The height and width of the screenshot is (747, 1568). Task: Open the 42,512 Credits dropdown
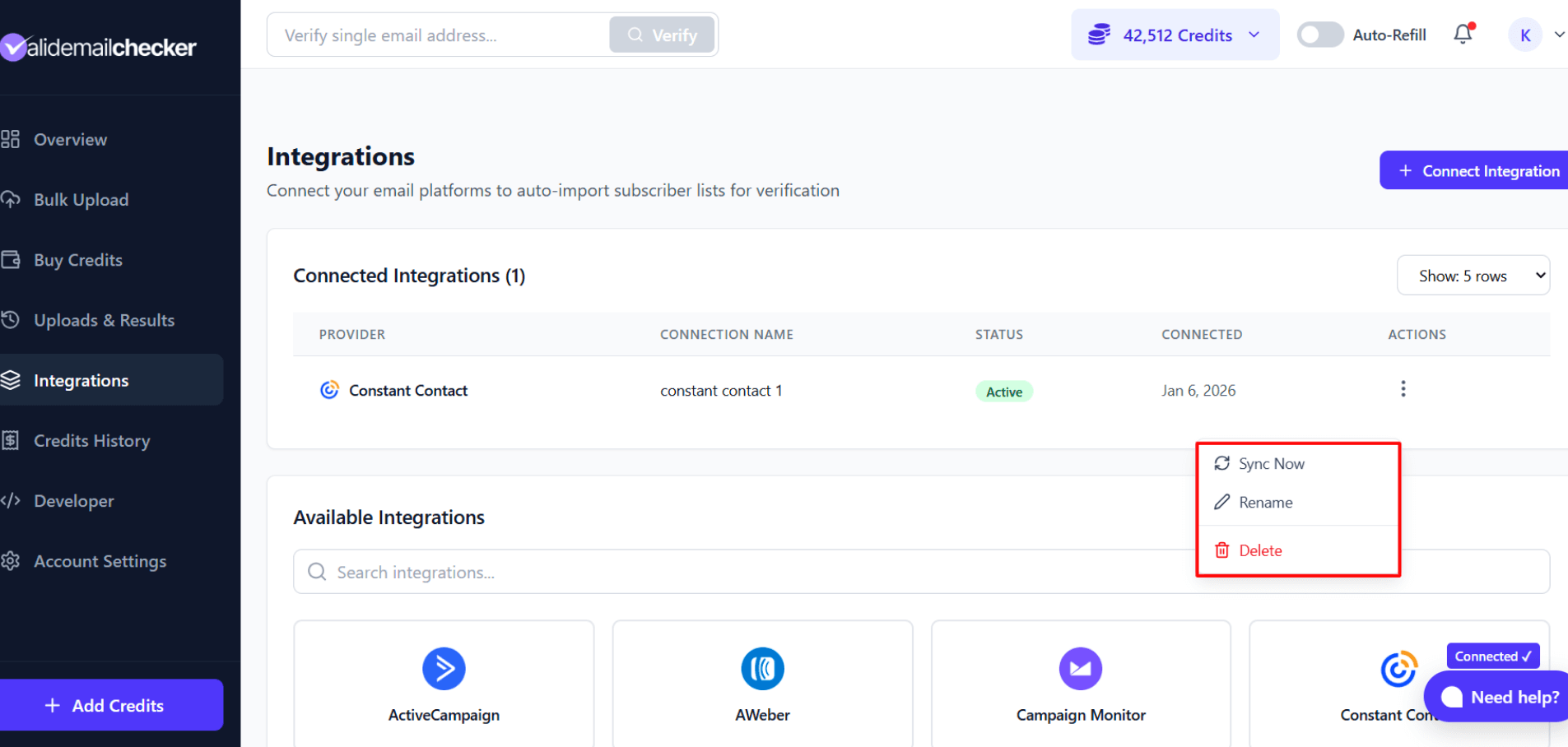click(x=1175, y=35)
